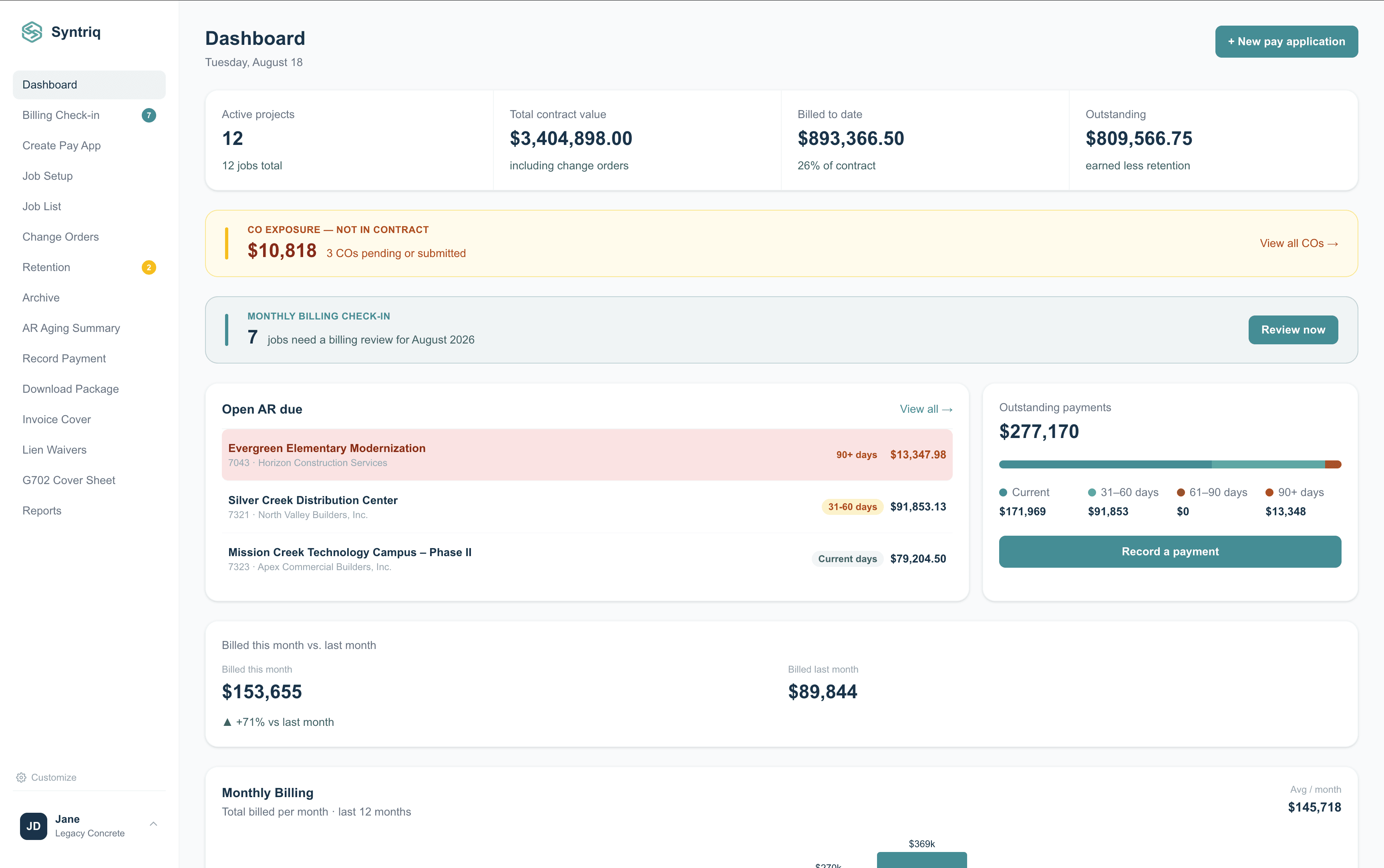Open G702 Cover Sheet
1384x868 pixels.
click(x=89, y=480)
